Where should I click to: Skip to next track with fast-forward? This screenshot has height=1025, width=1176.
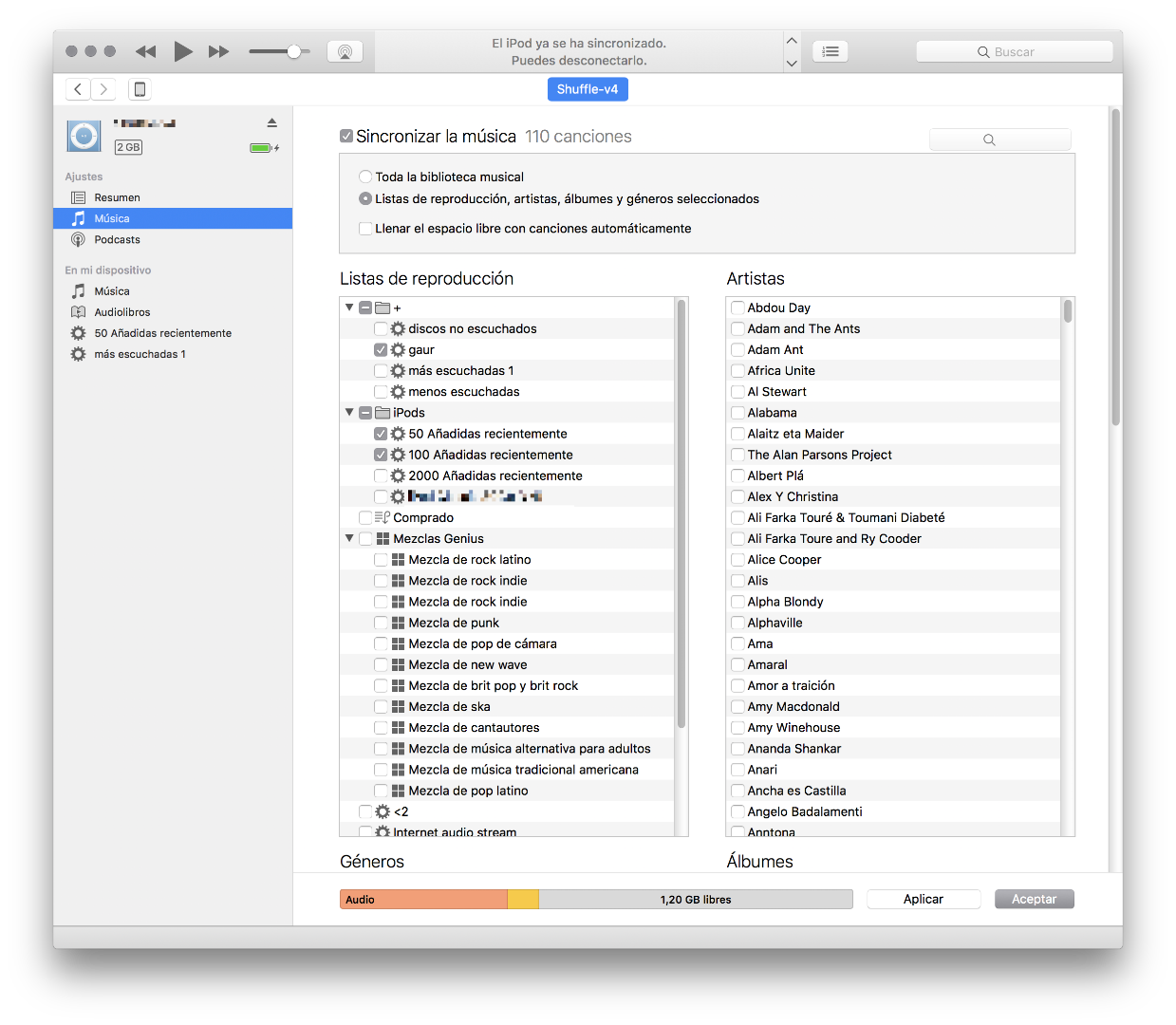pos(218,51)
